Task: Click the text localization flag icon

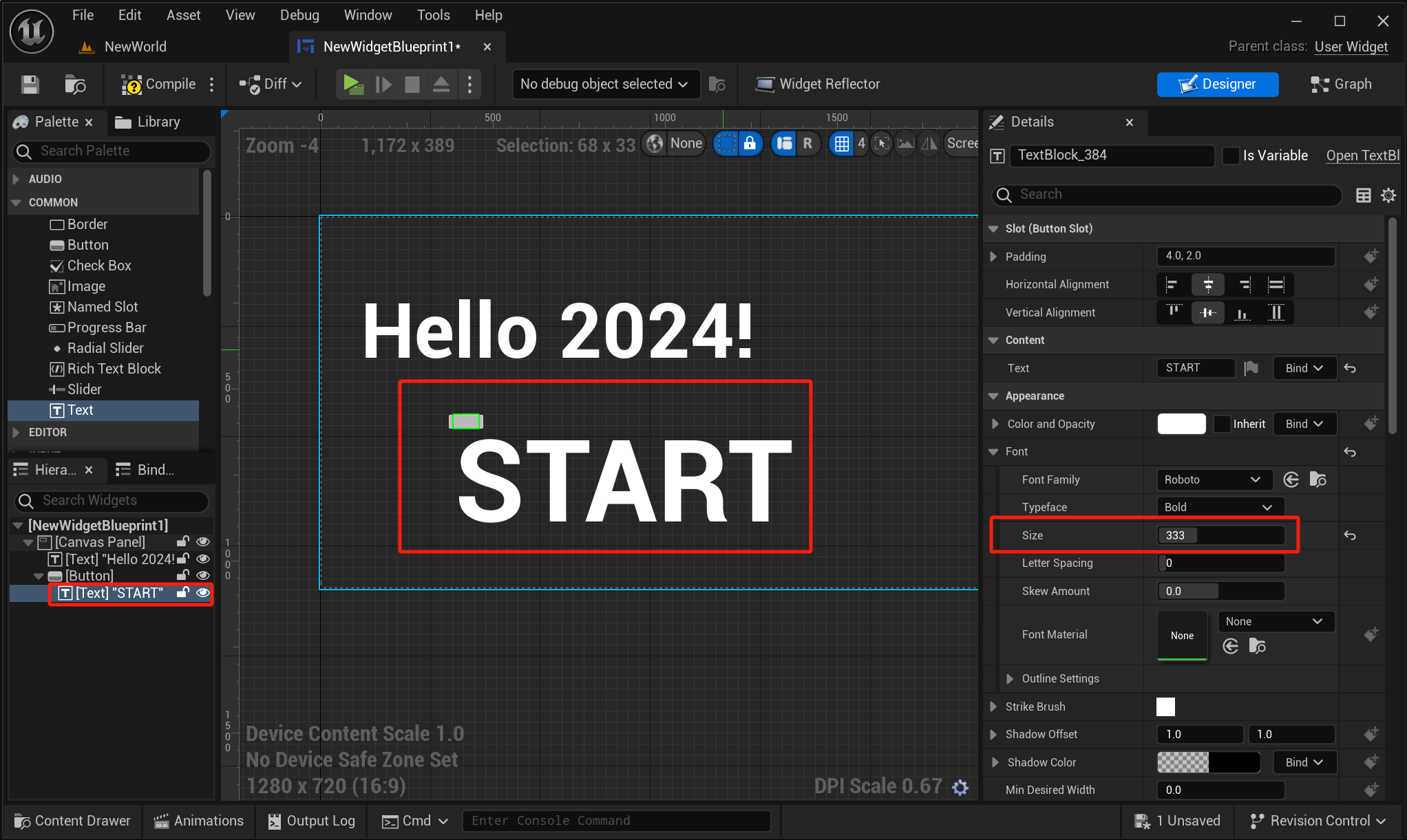Action: pos(1251,368)
